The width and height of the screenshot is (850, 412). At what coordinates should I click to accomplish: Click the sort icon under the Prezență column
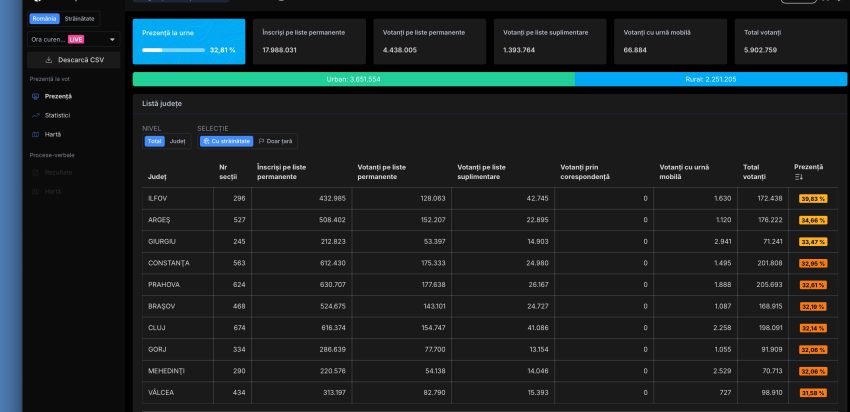click(x=799, y=177)
